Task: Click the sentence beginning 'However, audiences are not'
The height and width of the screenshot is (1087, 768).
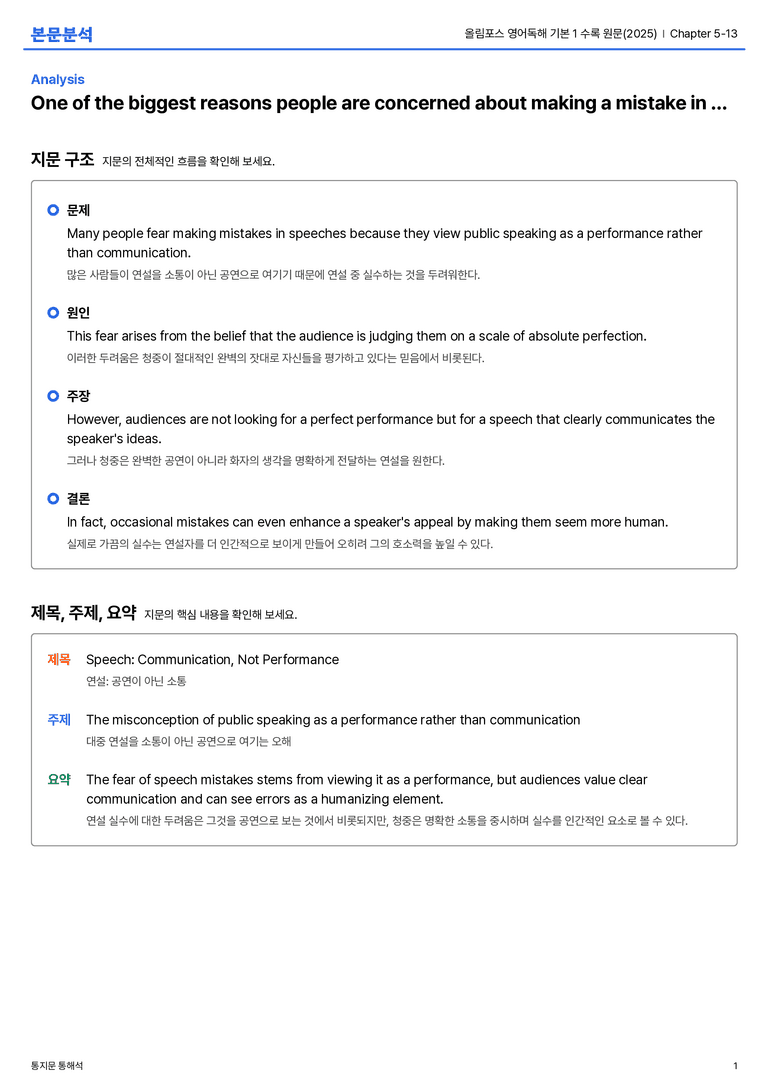Action: click(x=391, y=429)
